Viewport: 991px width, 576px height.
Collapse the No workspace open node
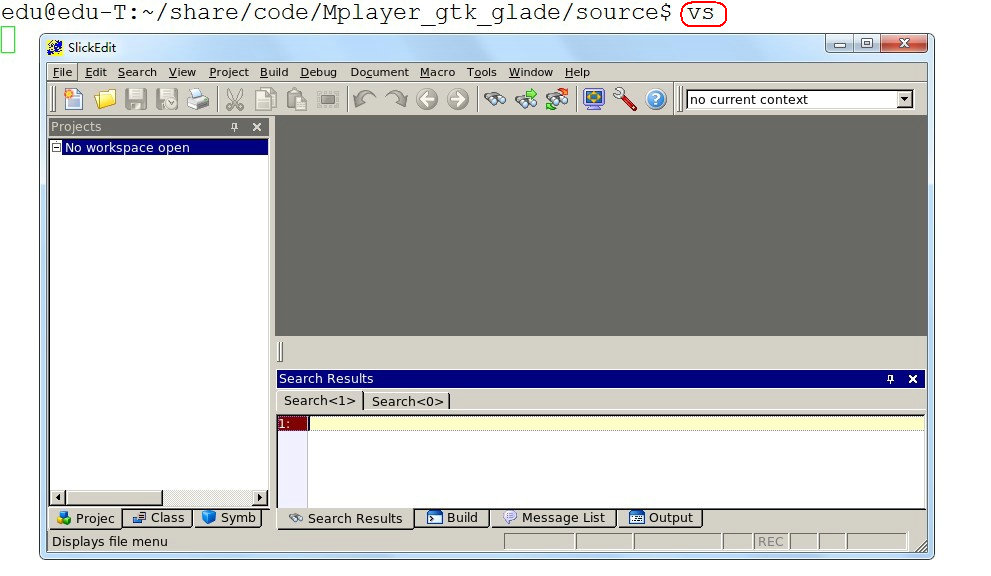coord(56,147)
